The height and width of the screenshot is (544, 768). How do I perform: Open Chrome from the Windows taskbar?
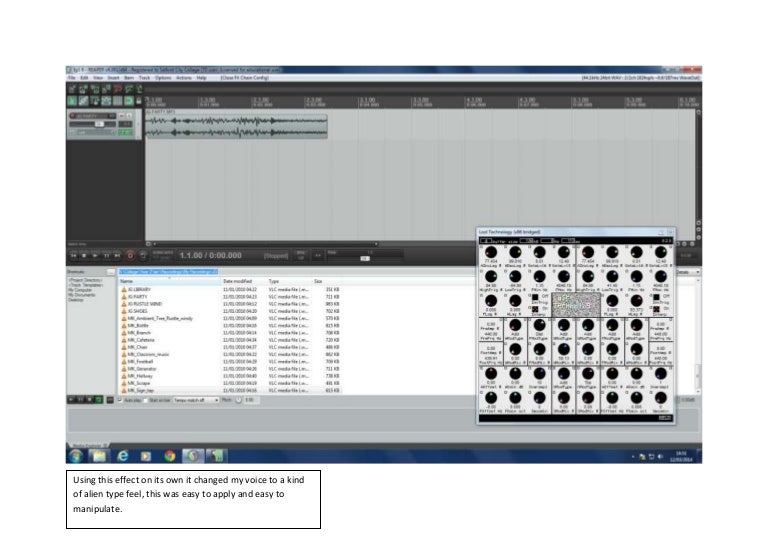click(169, 455)
